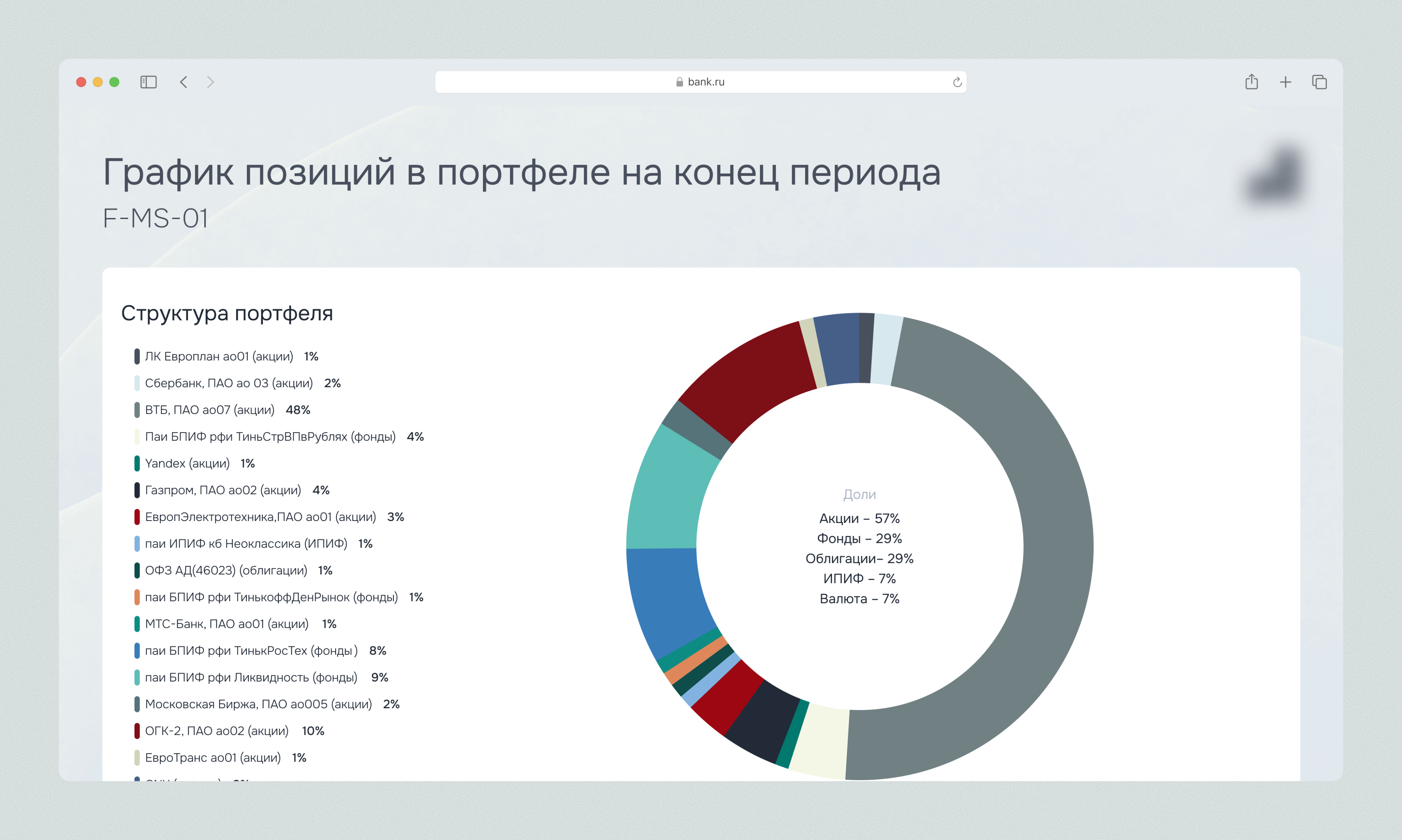The image size is (1402, 840).
Task: Show tab overview icon
Action: coord(1320,82)
